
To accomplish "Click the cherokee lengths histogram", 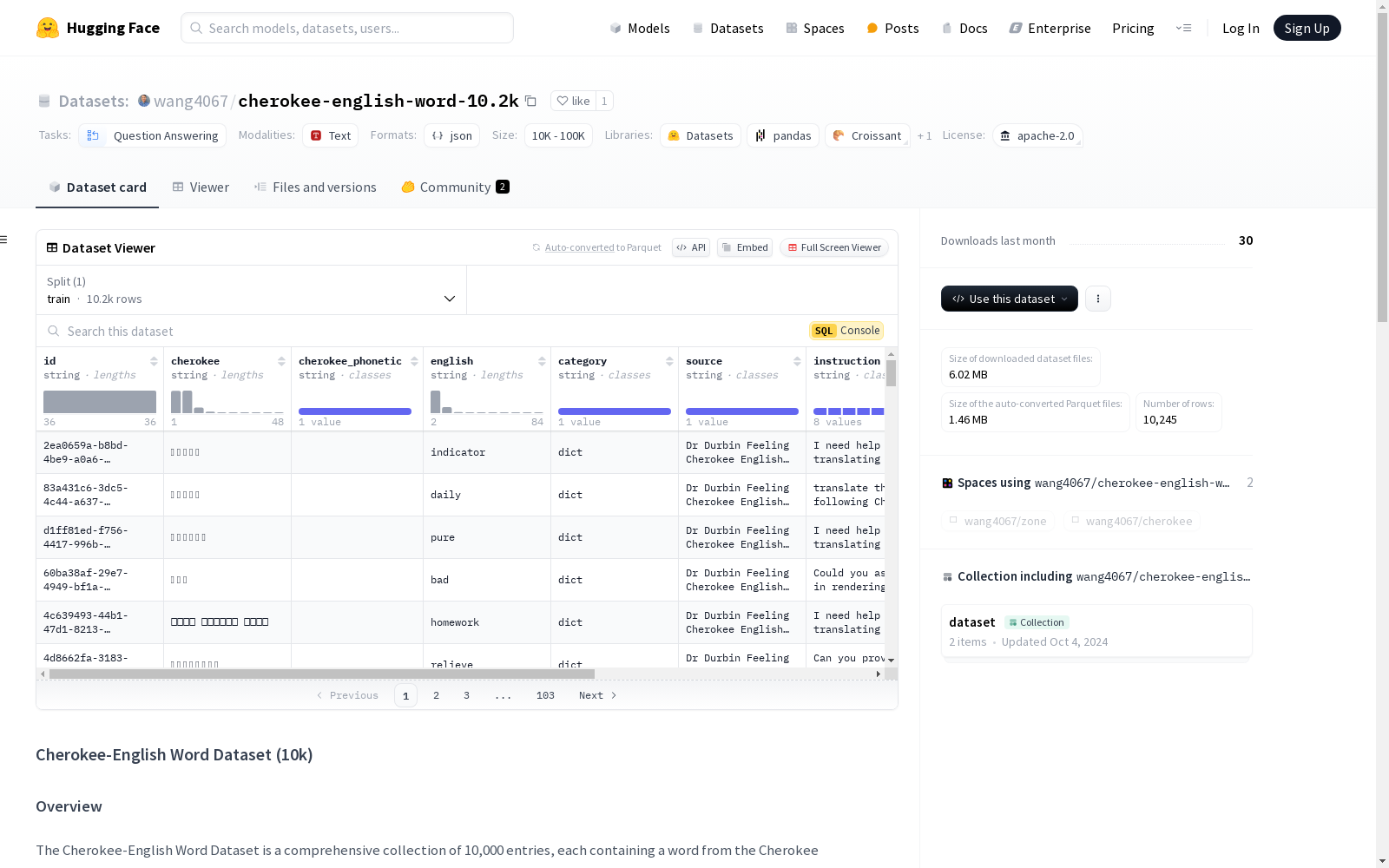I will 227,402.
